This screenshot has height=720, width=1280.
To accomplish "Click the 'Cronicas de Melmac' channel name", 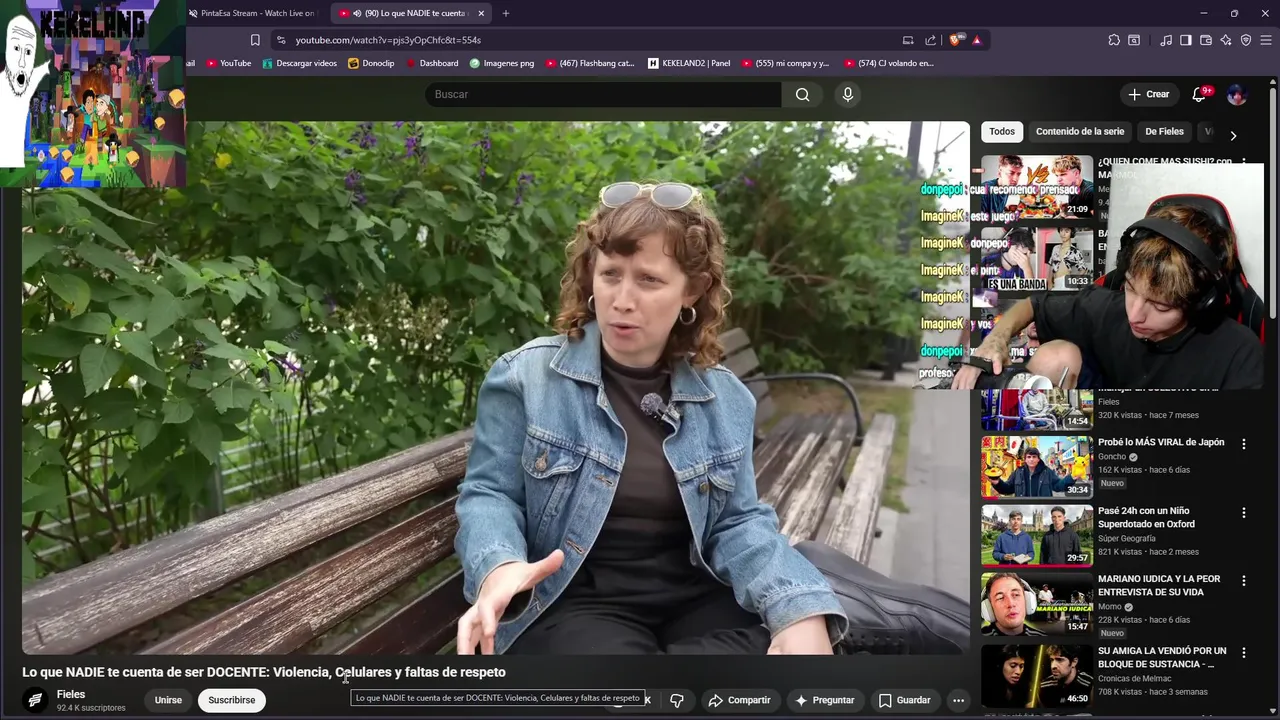I will 1138,678.
